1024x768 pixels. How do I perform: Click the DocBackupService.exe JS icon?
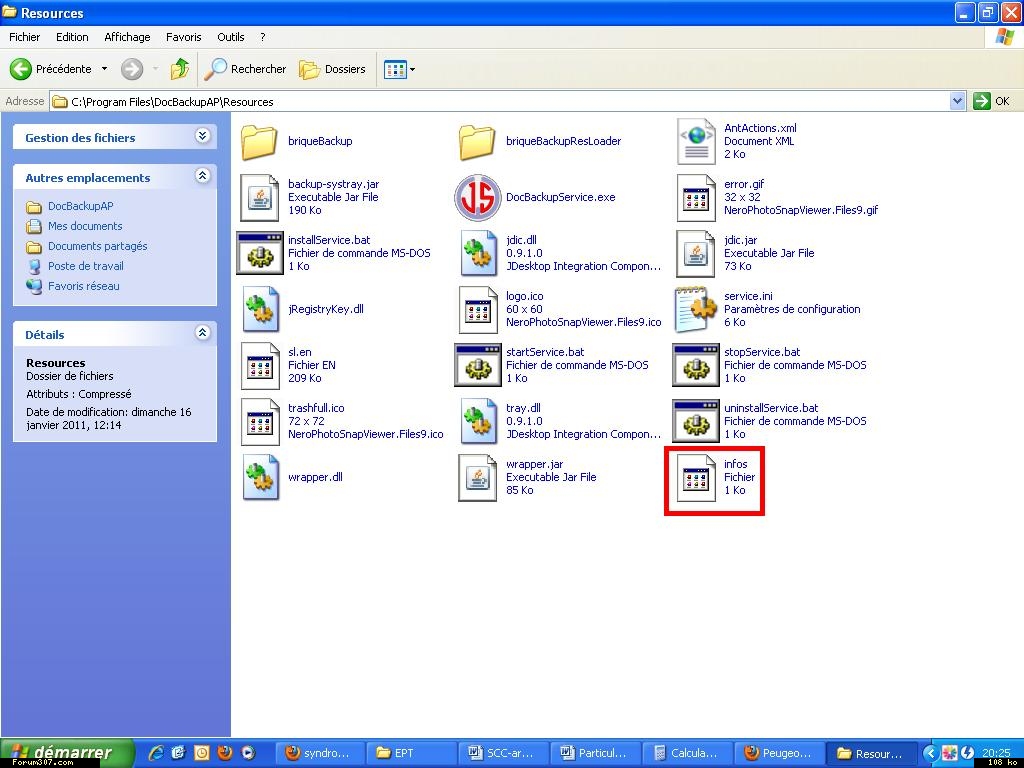tap(477, 197)
